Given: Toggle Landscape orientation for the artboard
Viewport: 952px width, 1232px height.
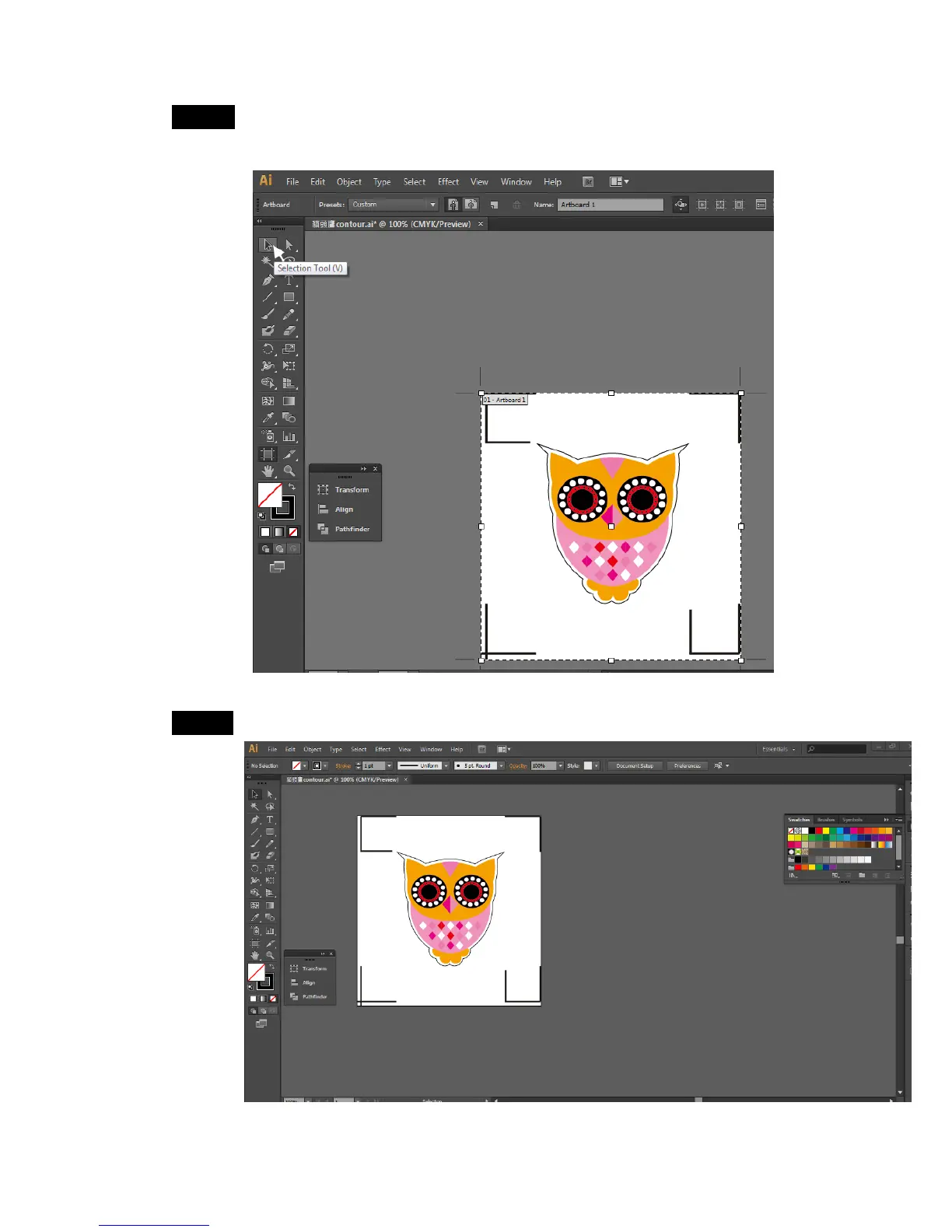Looking at the screenshot, I should tap(471, 205).
